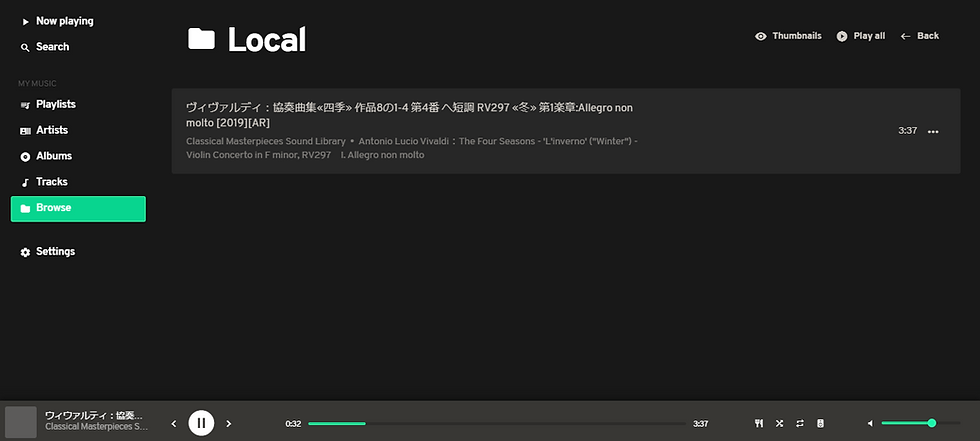Click the current track artwork thumbnail
This screenshot has height=441, width=980.
(21, 422)
